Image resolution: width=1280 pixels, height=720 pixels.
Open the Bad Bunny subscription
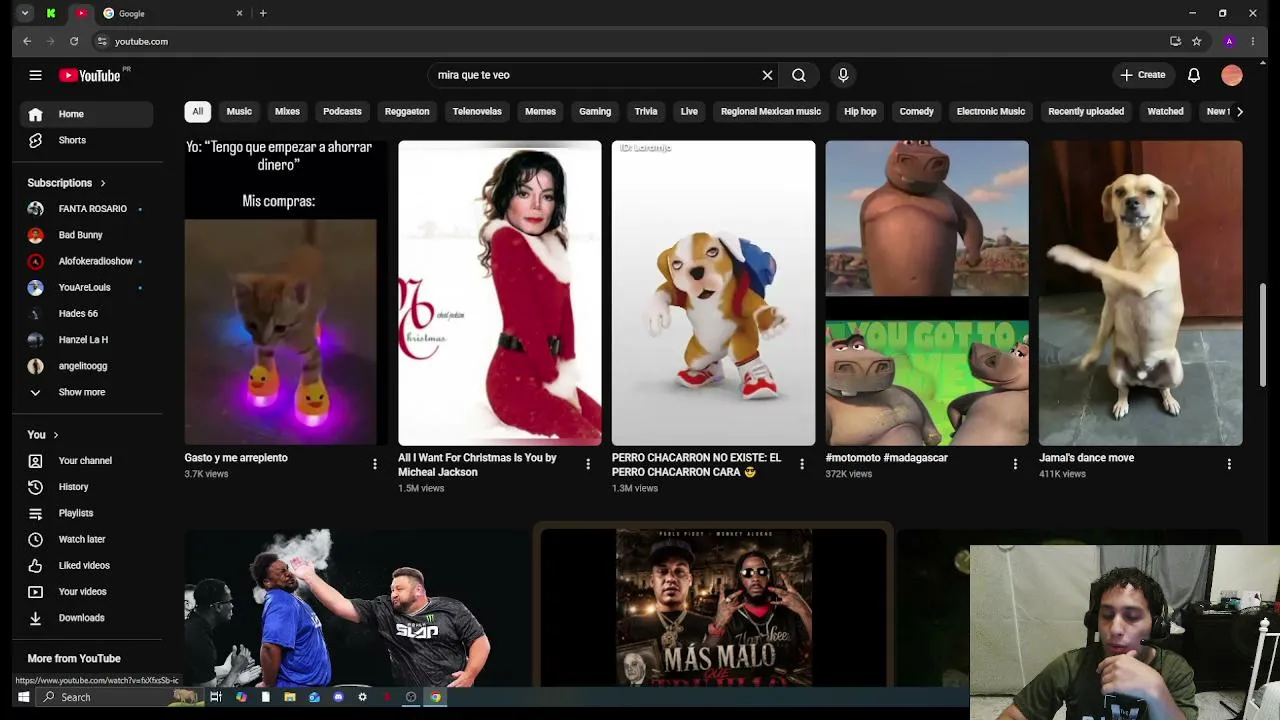tap(87, 235)
